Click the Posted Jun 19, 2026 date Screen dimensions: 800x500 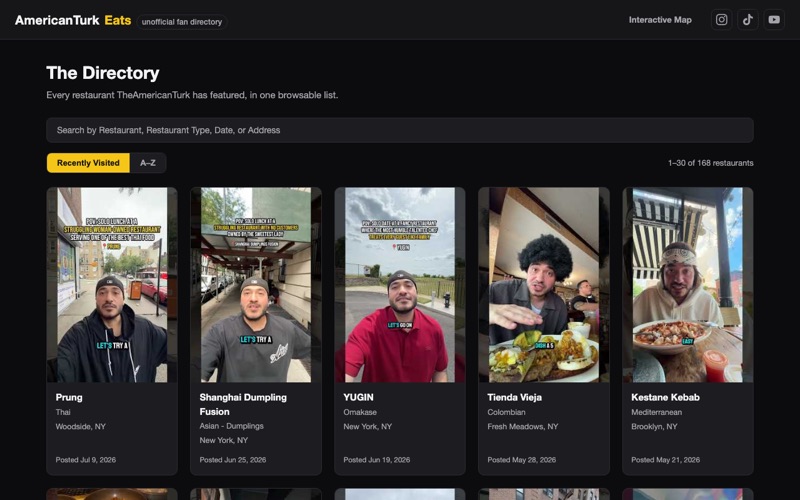click(377, 460)
